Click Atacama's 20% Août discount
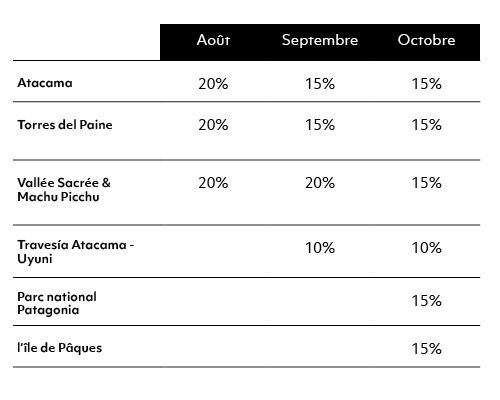Screen dimensions: 500x400 coord(213,84)
